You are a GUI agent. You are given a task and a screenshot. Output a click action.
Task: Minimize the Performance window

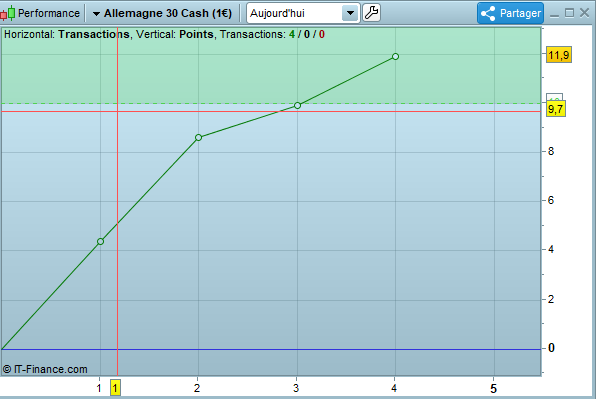555,15
